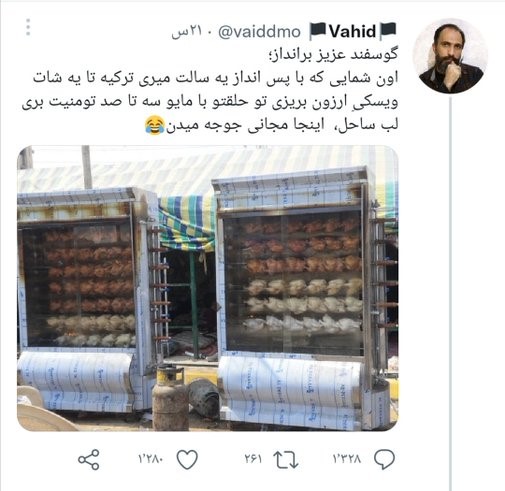505x491 pixels.
Task: Click the reply speech bubble icon
Action: (384, 459)
